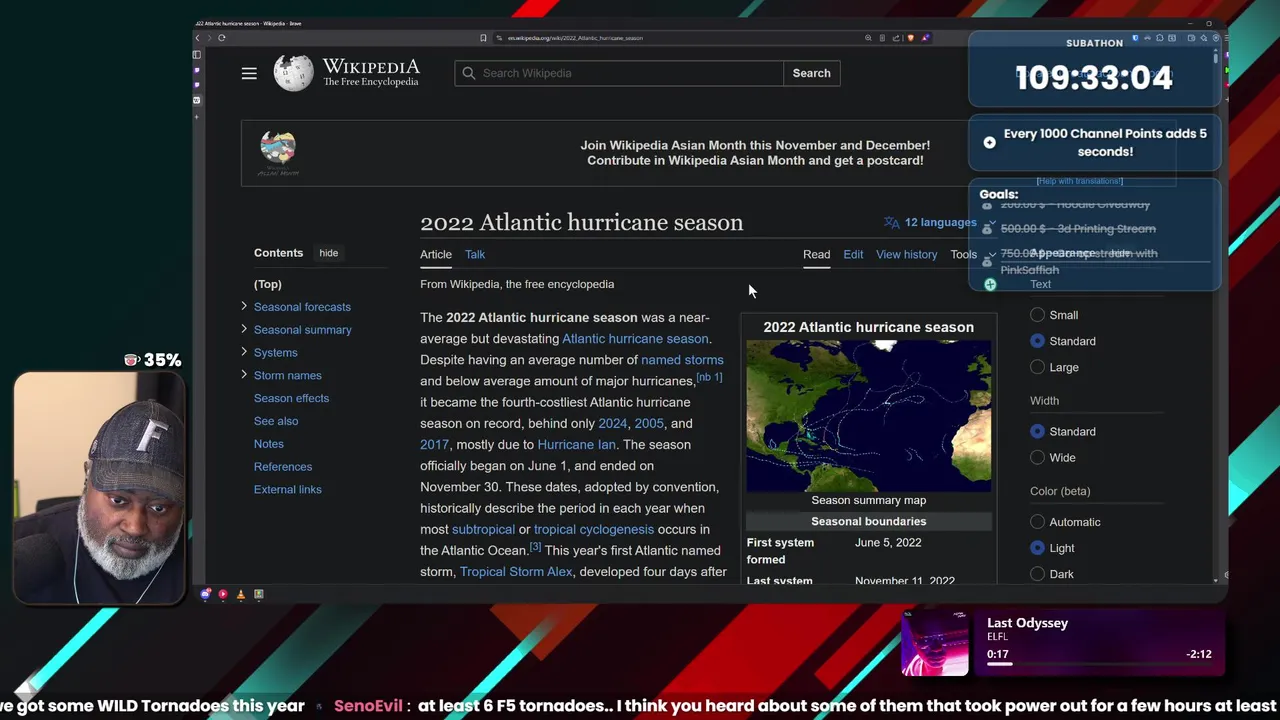Jump to (Top) in contents
This screenshot has height=720, width=1280.
pyautogui.click(x=268, y=284)
